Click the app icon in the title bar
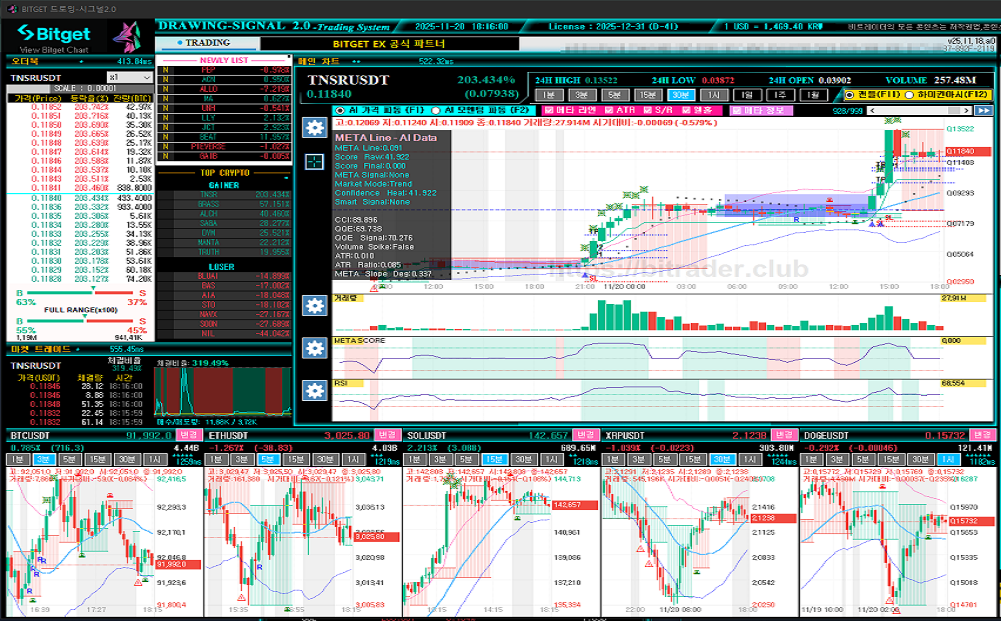 pyautogui.click(x=11, y=9)
